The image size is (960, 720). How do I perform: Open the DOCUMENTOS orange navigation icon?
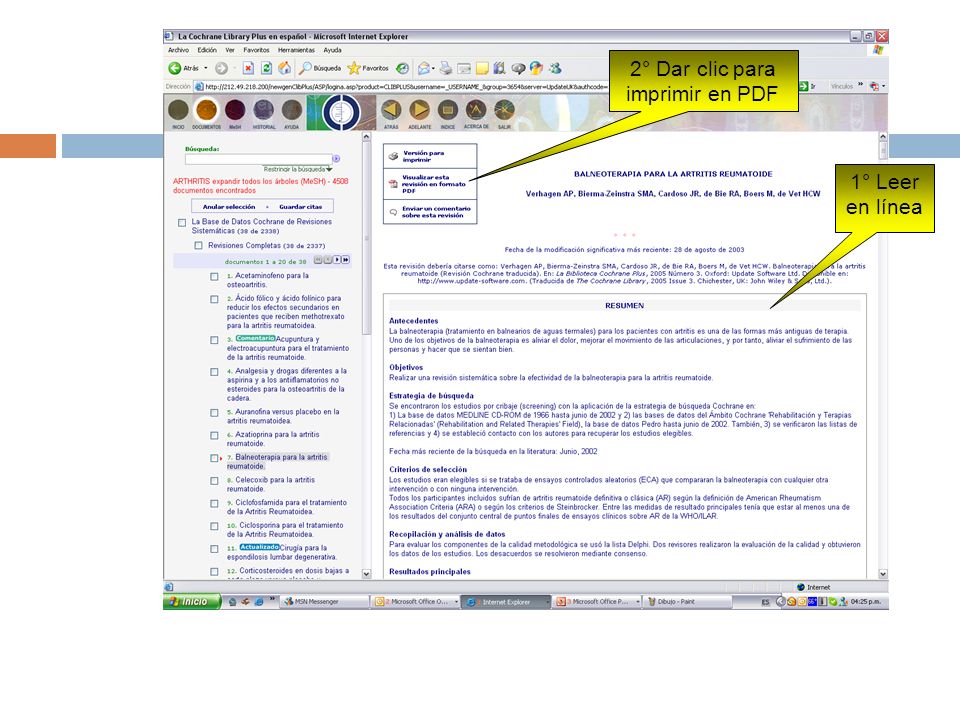click(x=206, y=111)
